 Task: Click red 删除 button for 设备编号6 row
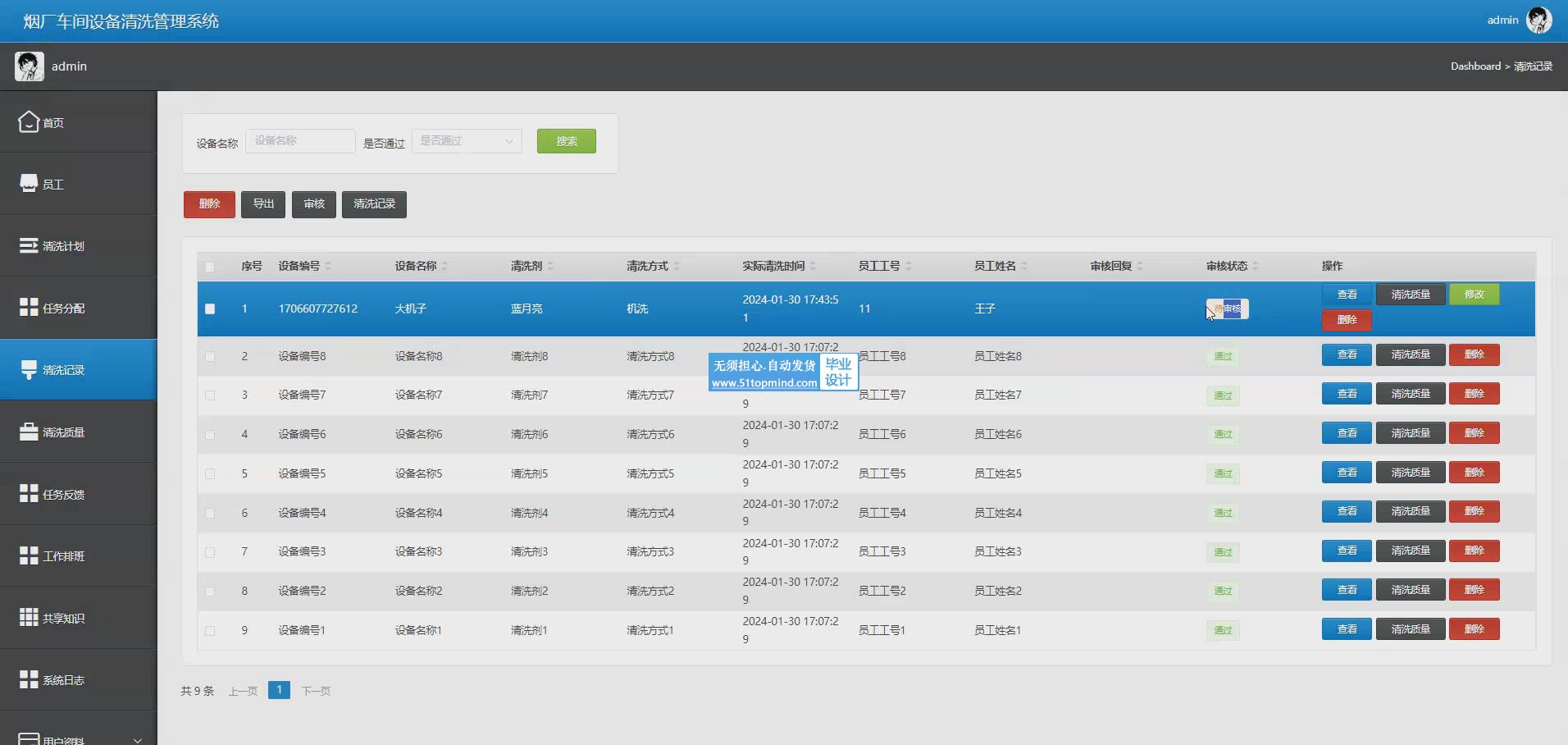(1475, 433)
